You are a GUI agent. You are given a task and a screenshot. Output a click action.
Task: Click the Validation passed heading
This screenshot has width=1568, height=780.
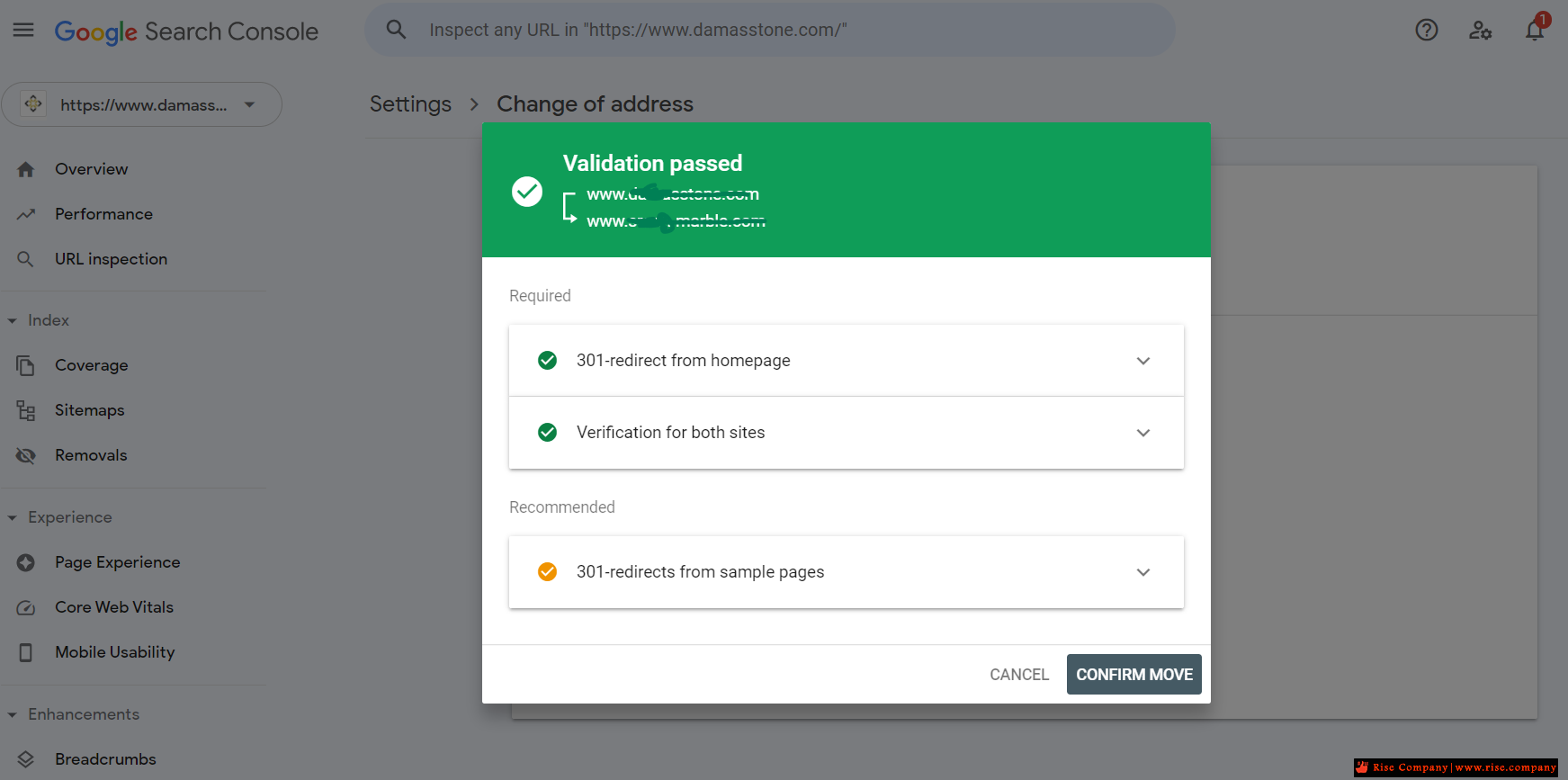(x=652, y=163)
